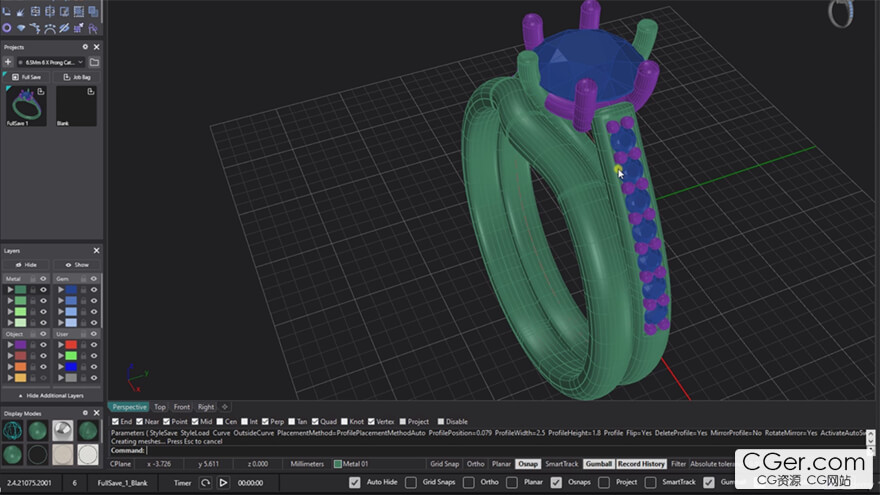Select the wireframe display mode icon

tap(13, 430)
